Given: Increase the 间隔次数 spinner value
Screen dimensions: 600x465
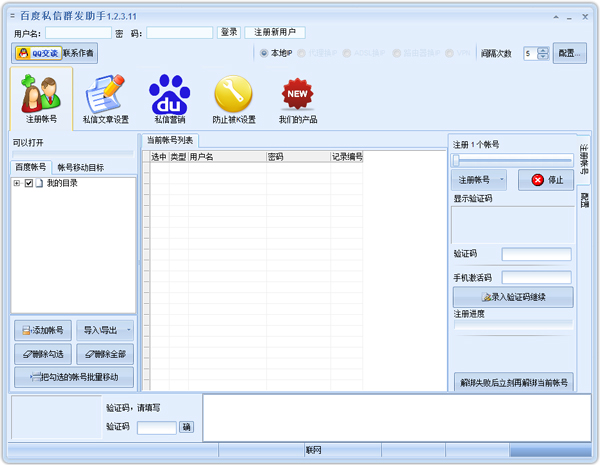Looking at the screenshot, I should [x=543, y=50].
